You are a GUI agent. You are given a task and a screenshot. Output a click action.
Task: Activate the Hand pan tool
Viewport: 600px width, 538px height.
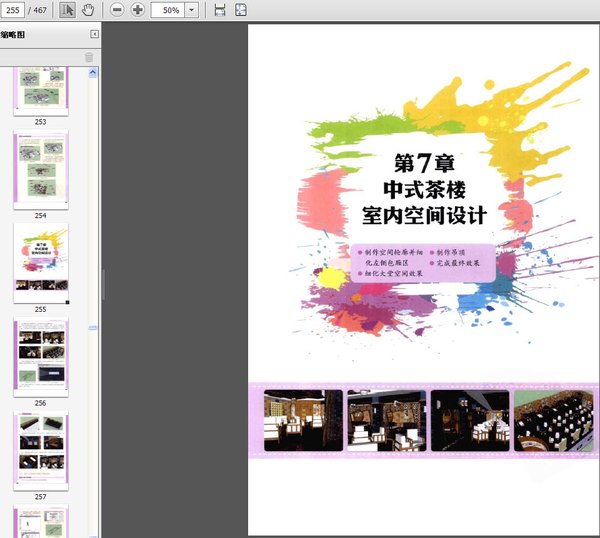(x=88, y=10)
